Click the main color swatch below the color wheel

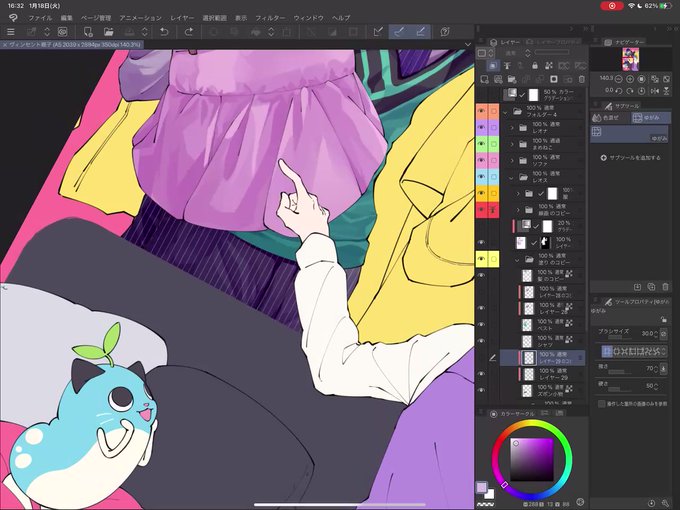pos(481,487)
